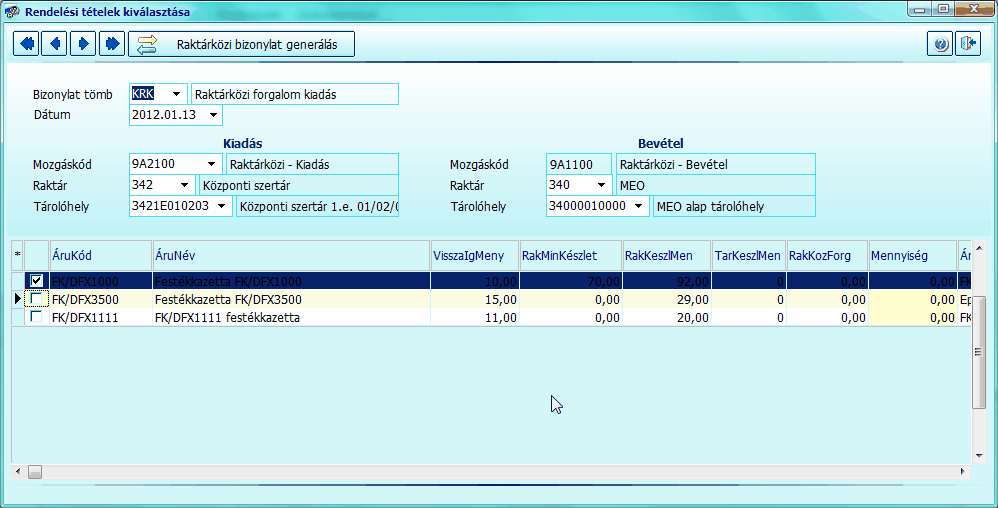Click the Raktárközi - Kiadás description field
Image resolution: width=998 pixels, height=508 pixels.
click(313, 164)
